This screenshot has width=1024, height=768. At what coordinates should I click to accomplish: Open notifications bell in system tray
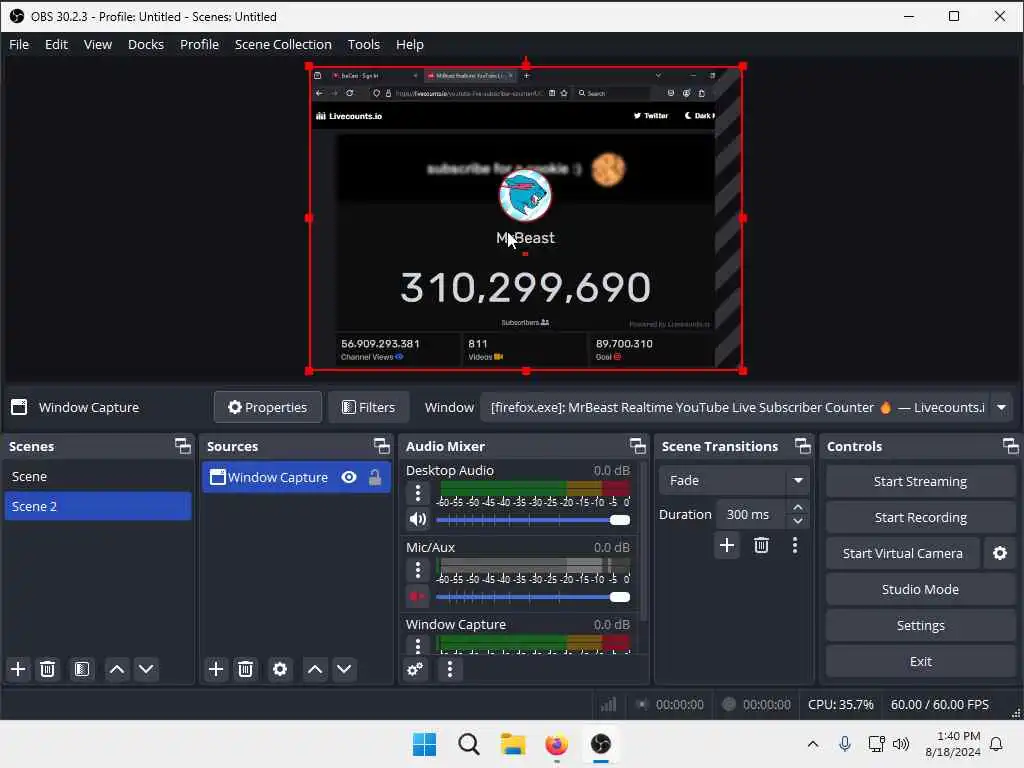[997, 744]
